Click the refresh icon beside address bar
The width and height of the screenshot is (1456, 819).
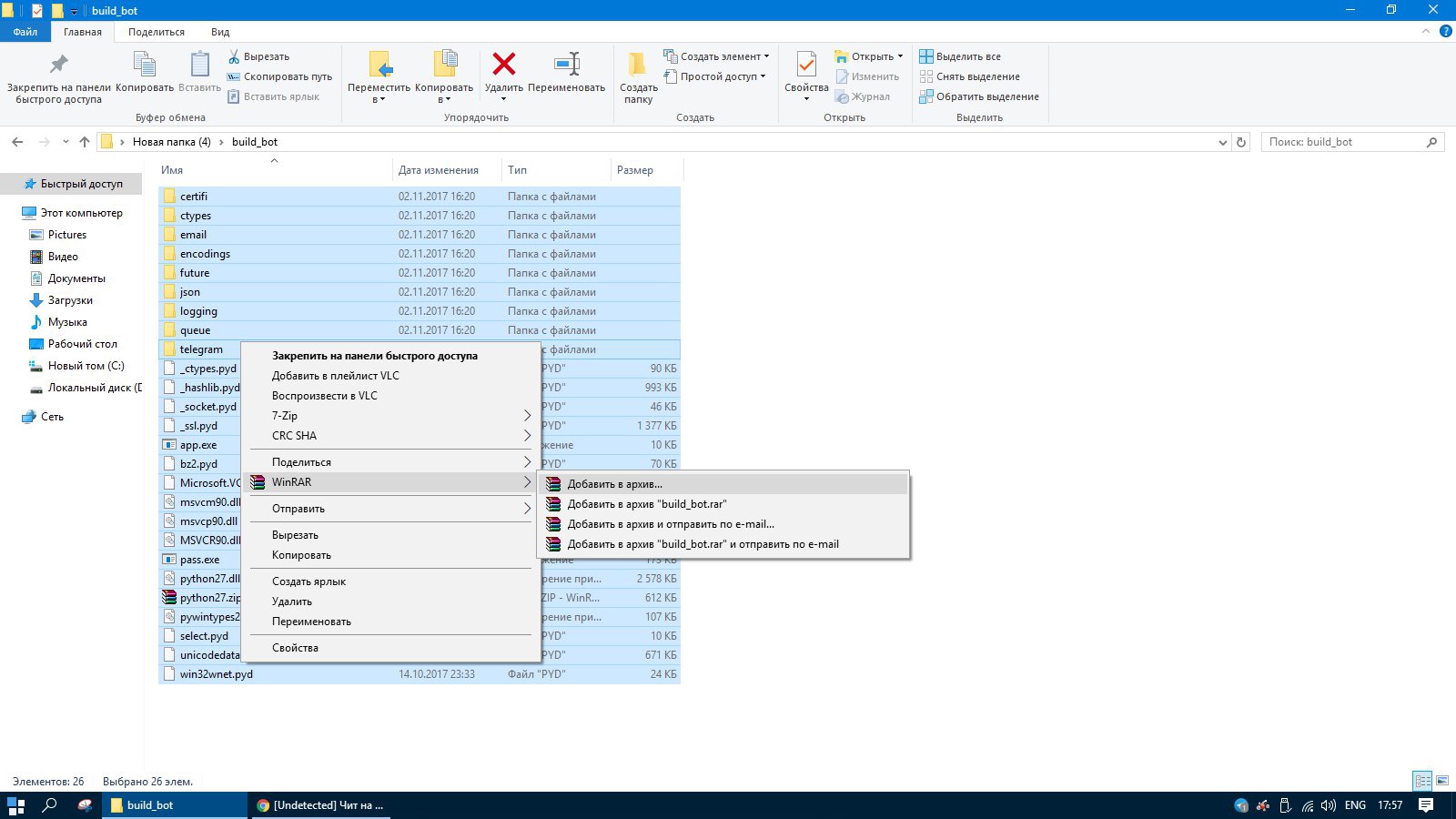[1240, 142]
